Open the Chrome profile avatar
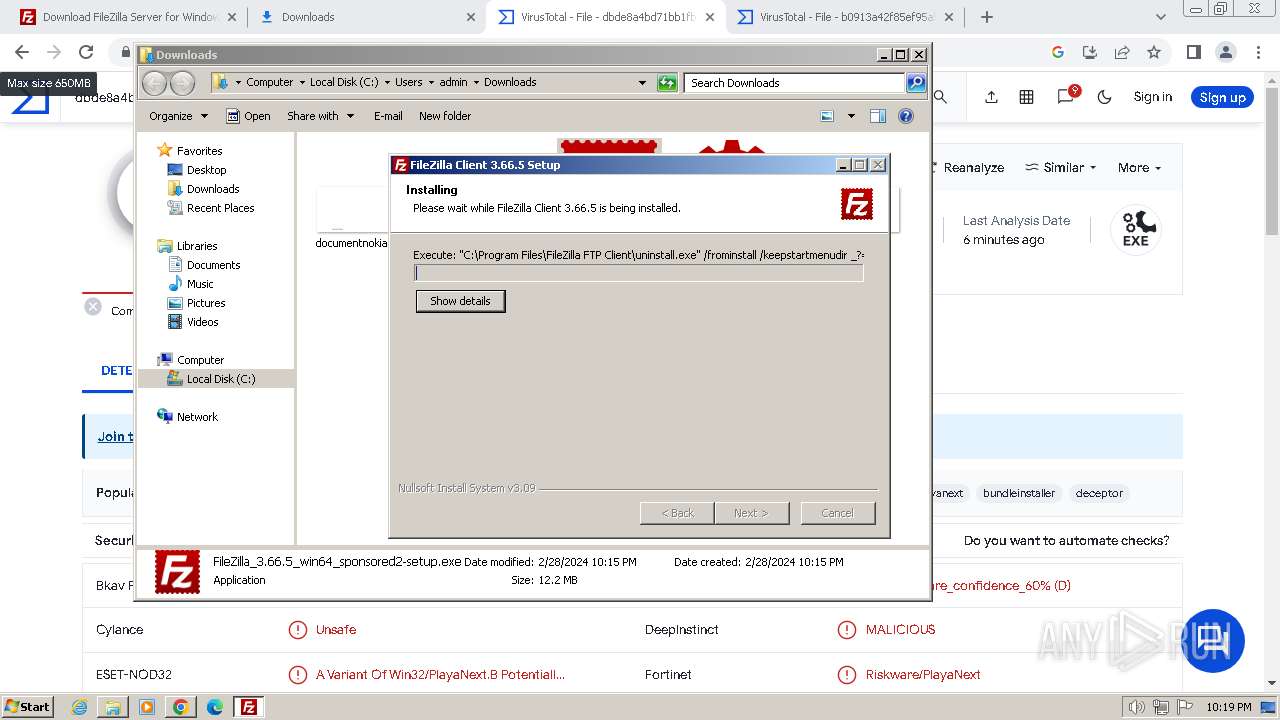Image resolution: width=1280 pixels, height=720 pixels. point(1226,52)
